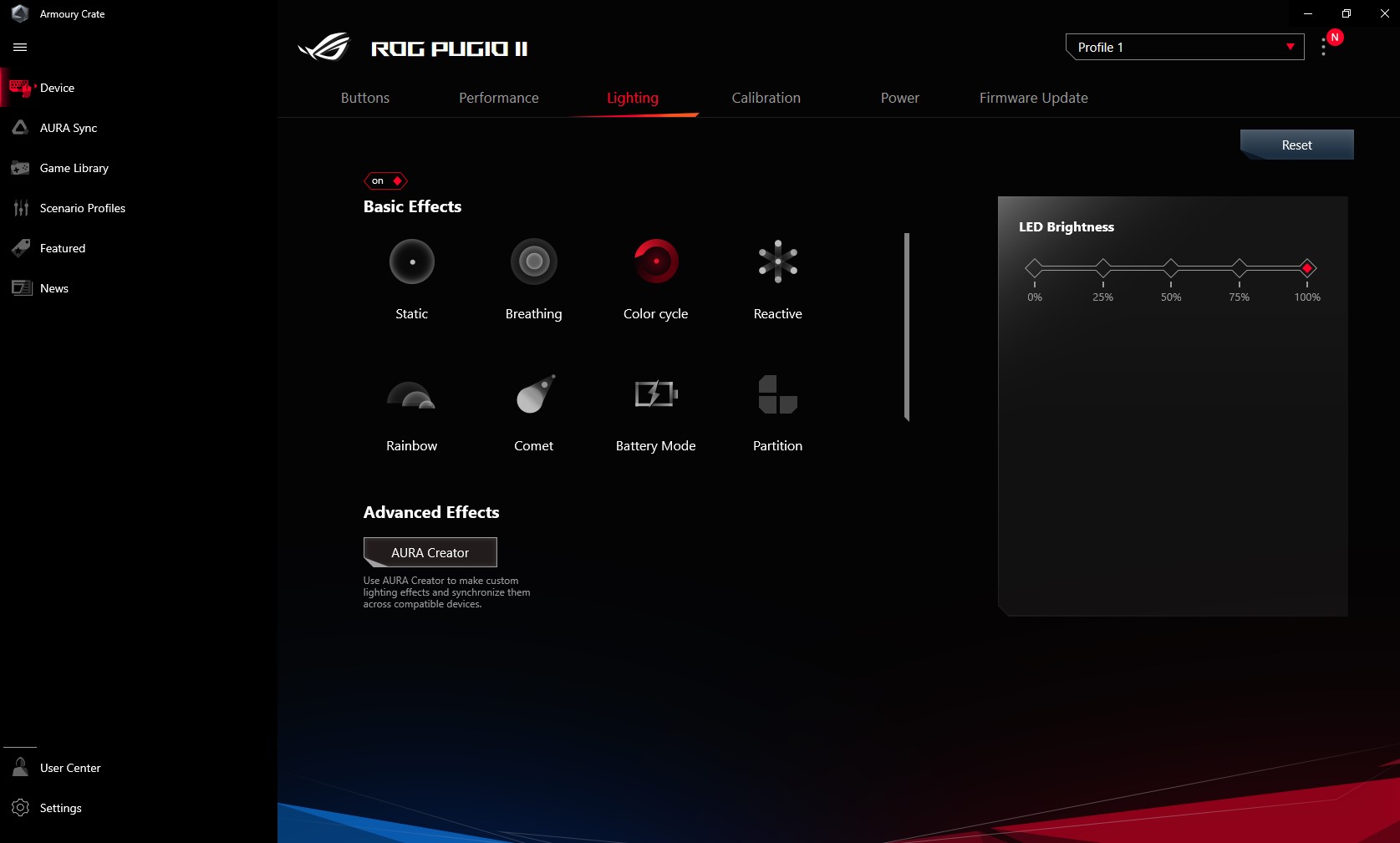Image resolution: width=1400 pixels, height=843 pixels.
Task: Click the Reset button
Action: 1296,145
